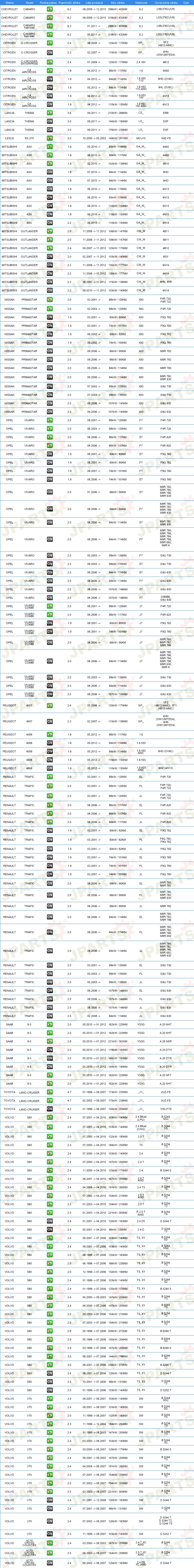Click PB fuel icon in Peugeot 4007 2.4 row
Viewport: 194px width, 1568px height.
(50, 705)
